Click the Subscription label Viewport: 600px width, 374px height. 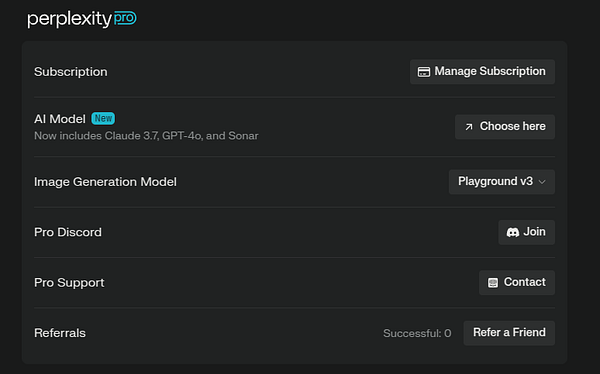pos(71,72)
